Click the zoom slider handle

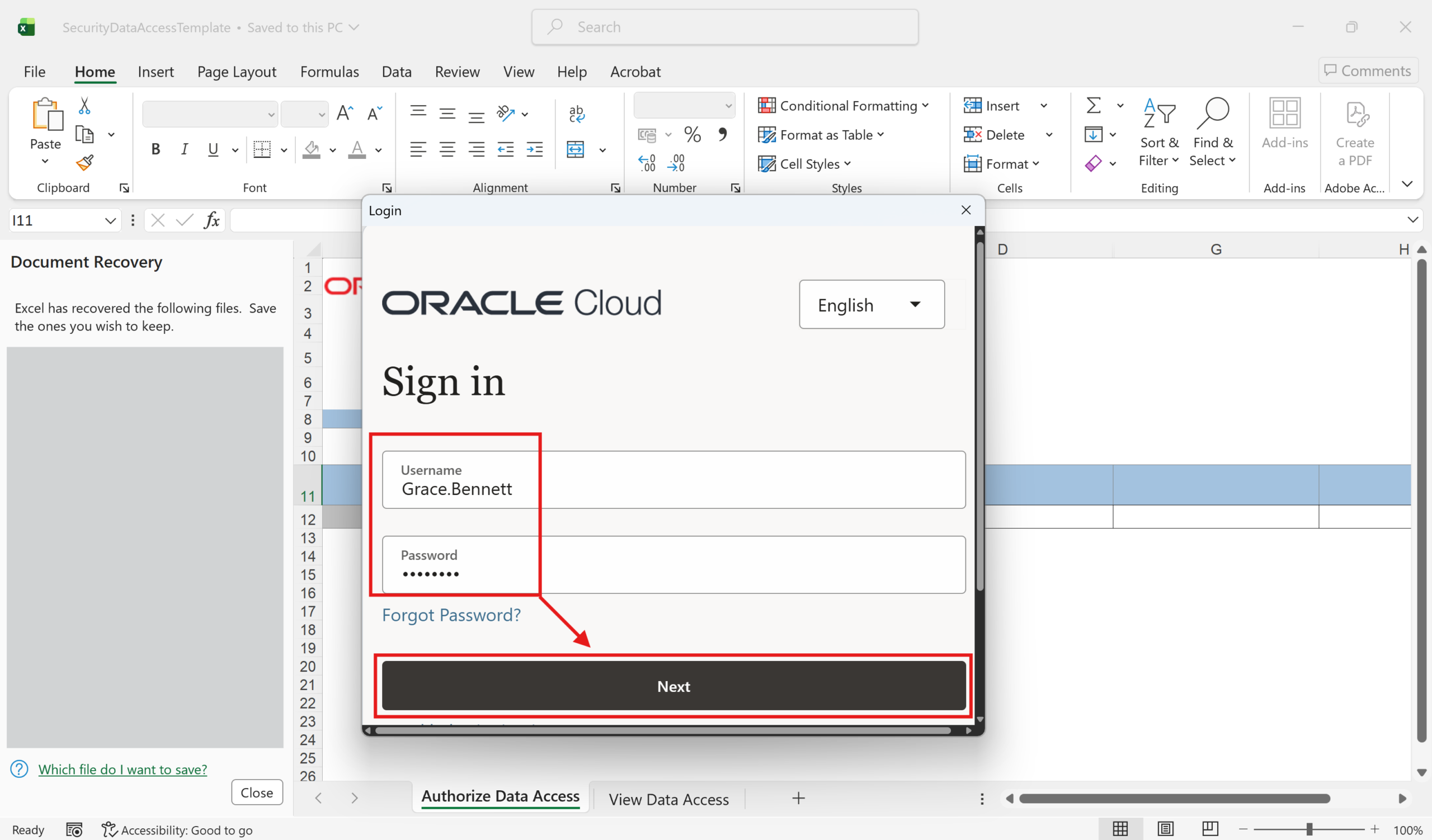(x=1309, y=829)
